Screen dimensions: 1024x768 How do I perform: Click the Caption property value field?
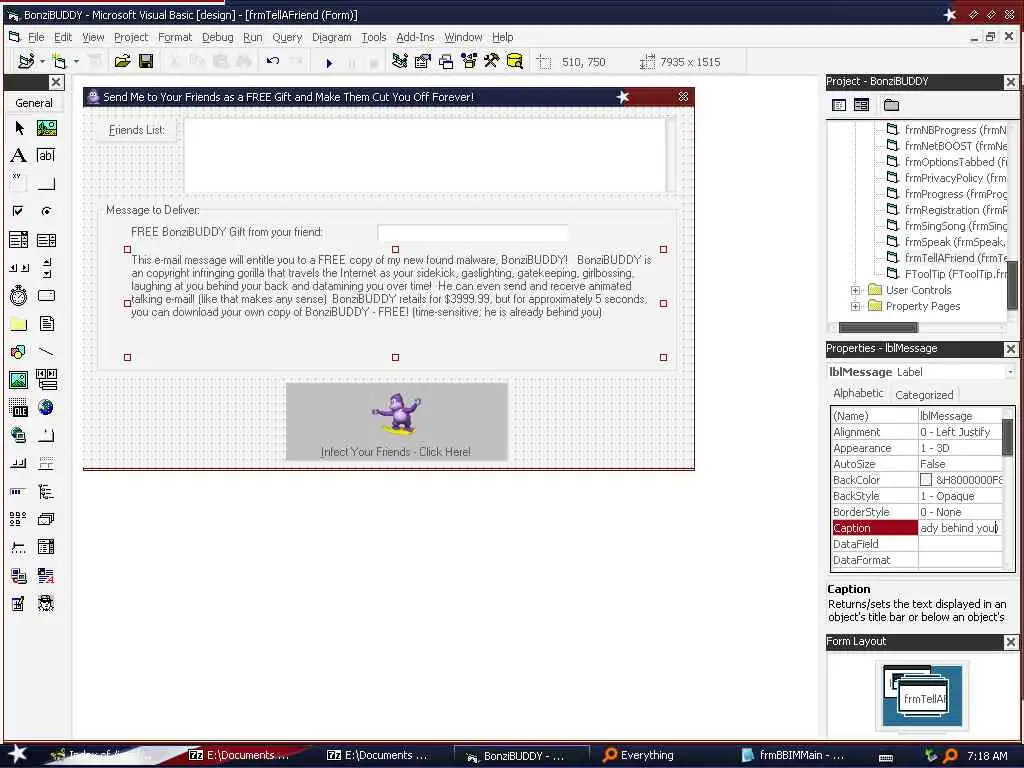click(960, 528)
